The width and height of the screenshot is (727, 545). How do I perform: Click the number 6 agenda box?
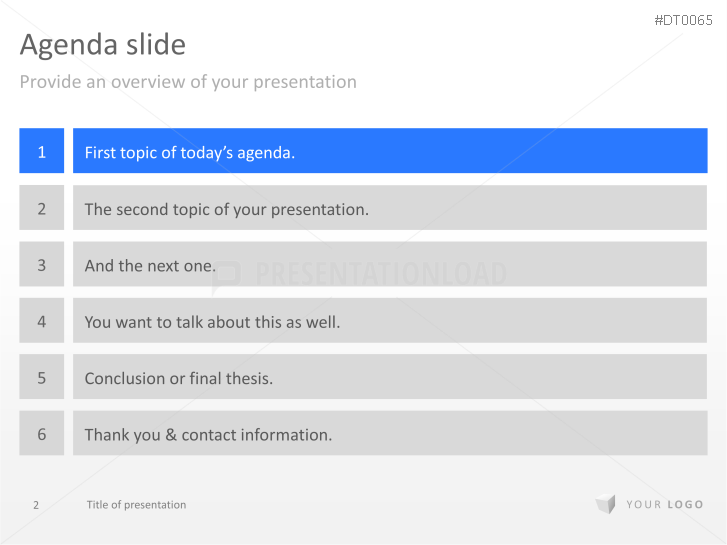41,434
